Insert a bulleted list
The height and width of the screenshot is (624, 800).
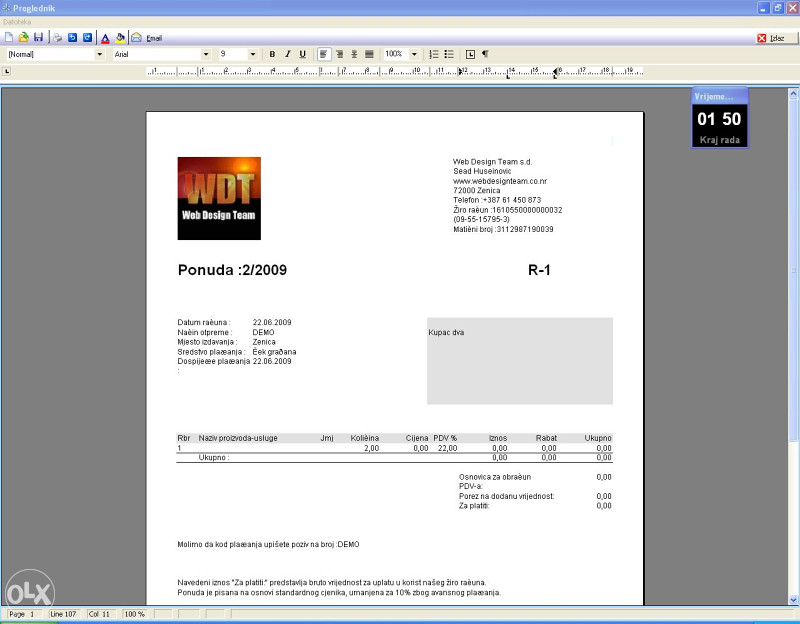click(x=449, y=54)
